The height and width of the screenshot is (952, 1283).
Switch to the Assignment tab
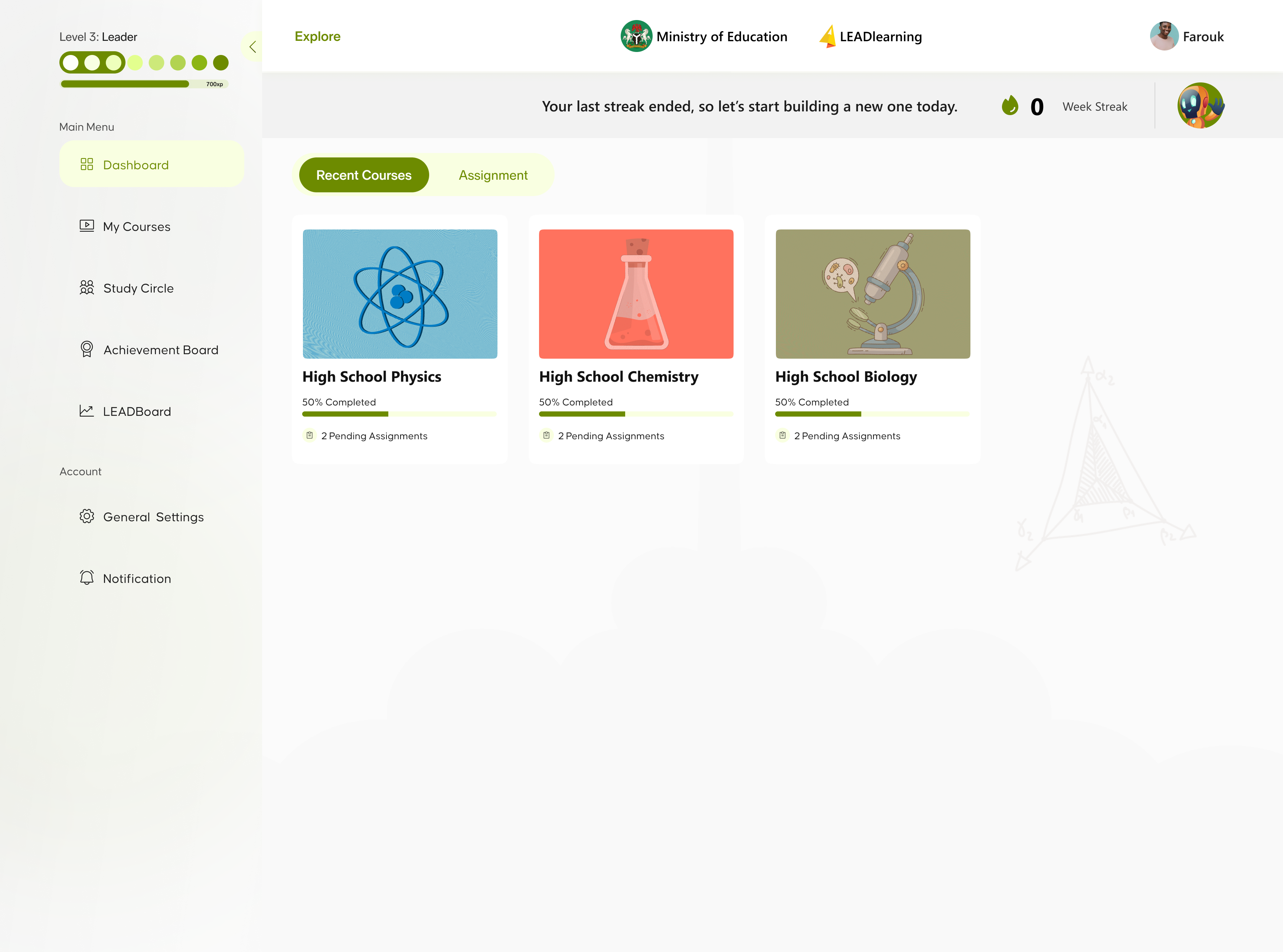(x=493, y=175)
